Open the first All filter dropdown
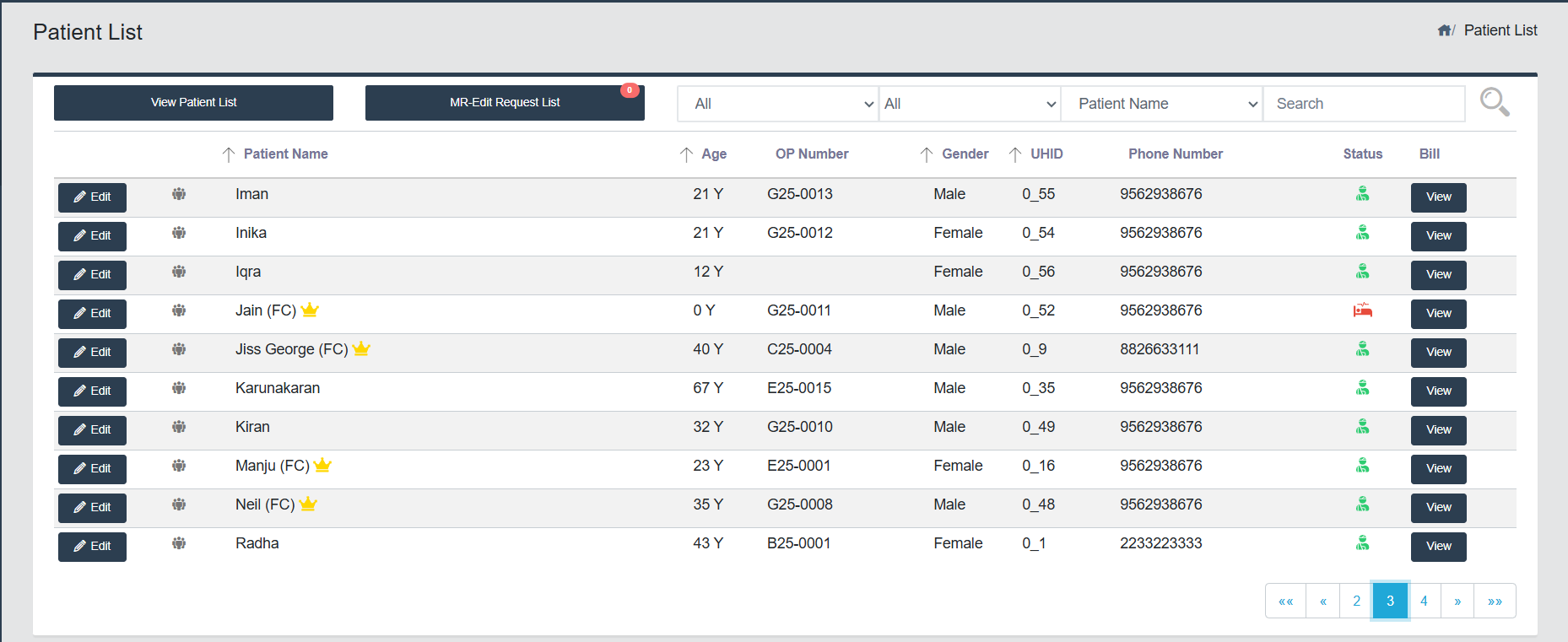The height and width of the screenshot is (642, 1568). point(776,104)
